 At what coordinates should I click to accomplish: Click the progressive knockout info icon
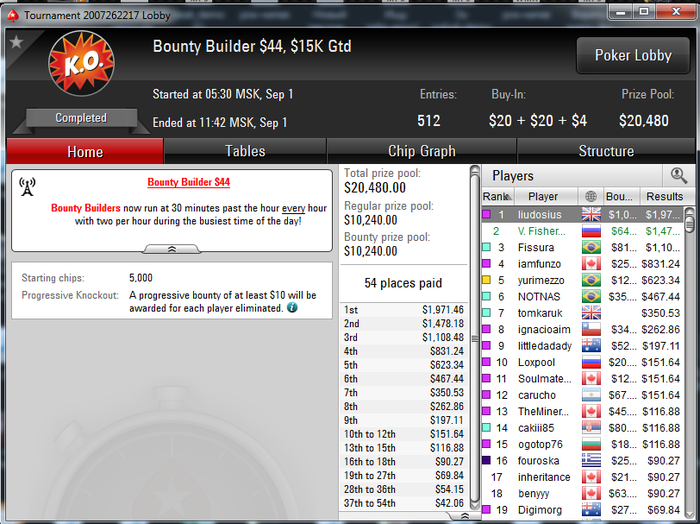pyautogui.click(x=292, y=308)
